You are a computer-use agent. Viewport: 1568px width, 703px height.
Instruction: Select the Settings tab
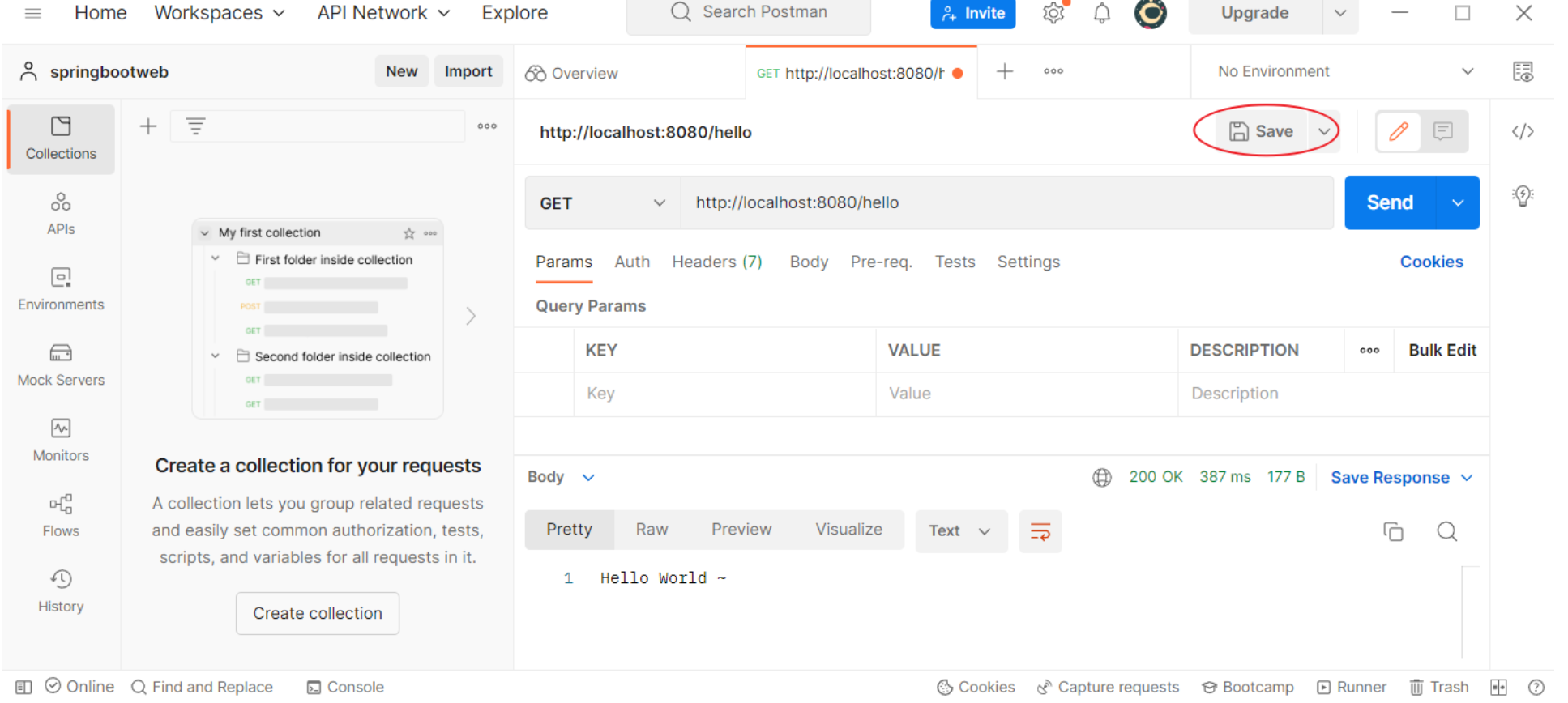click(1028, 262)
